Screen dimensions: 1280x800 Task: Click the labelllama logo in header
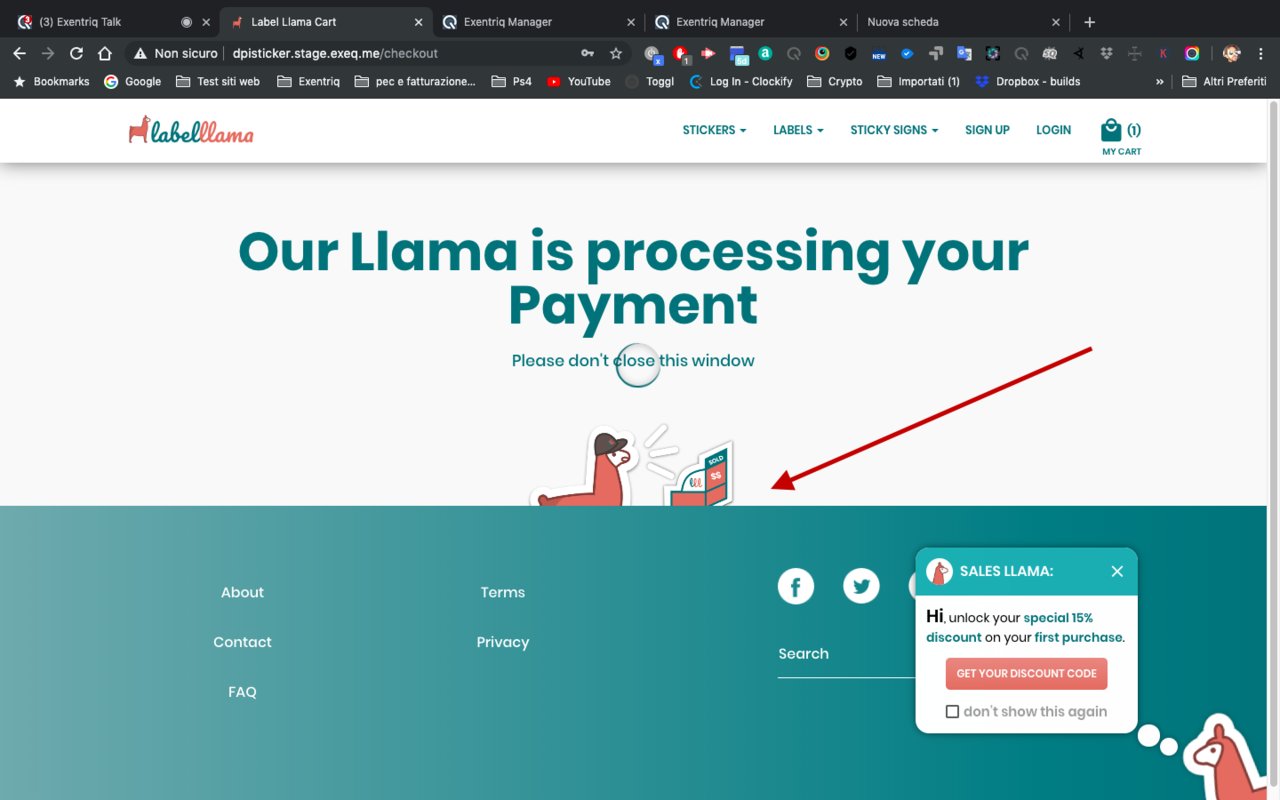(191, 130)
